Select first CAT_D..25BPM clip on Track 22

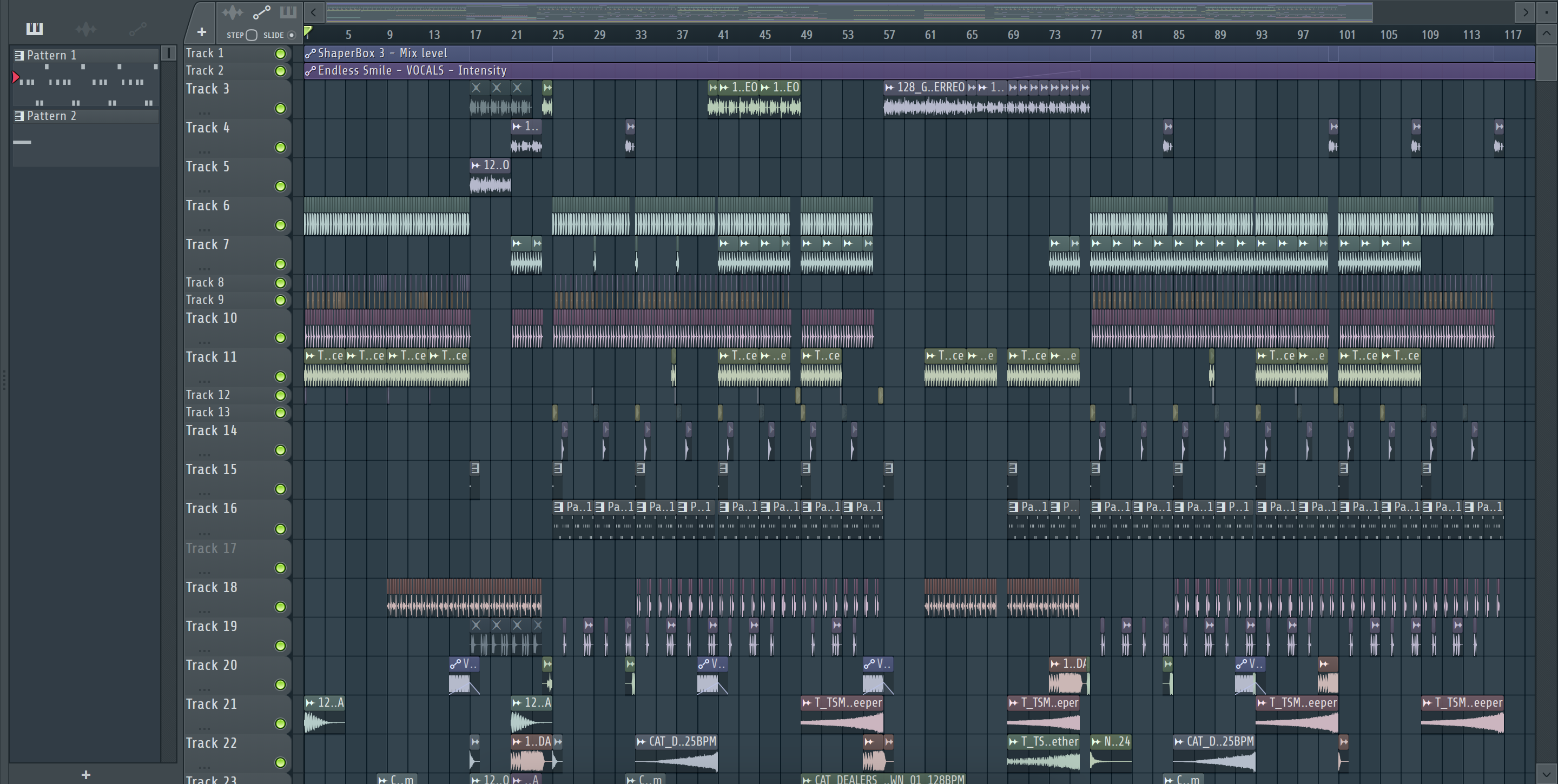(676, 754)
